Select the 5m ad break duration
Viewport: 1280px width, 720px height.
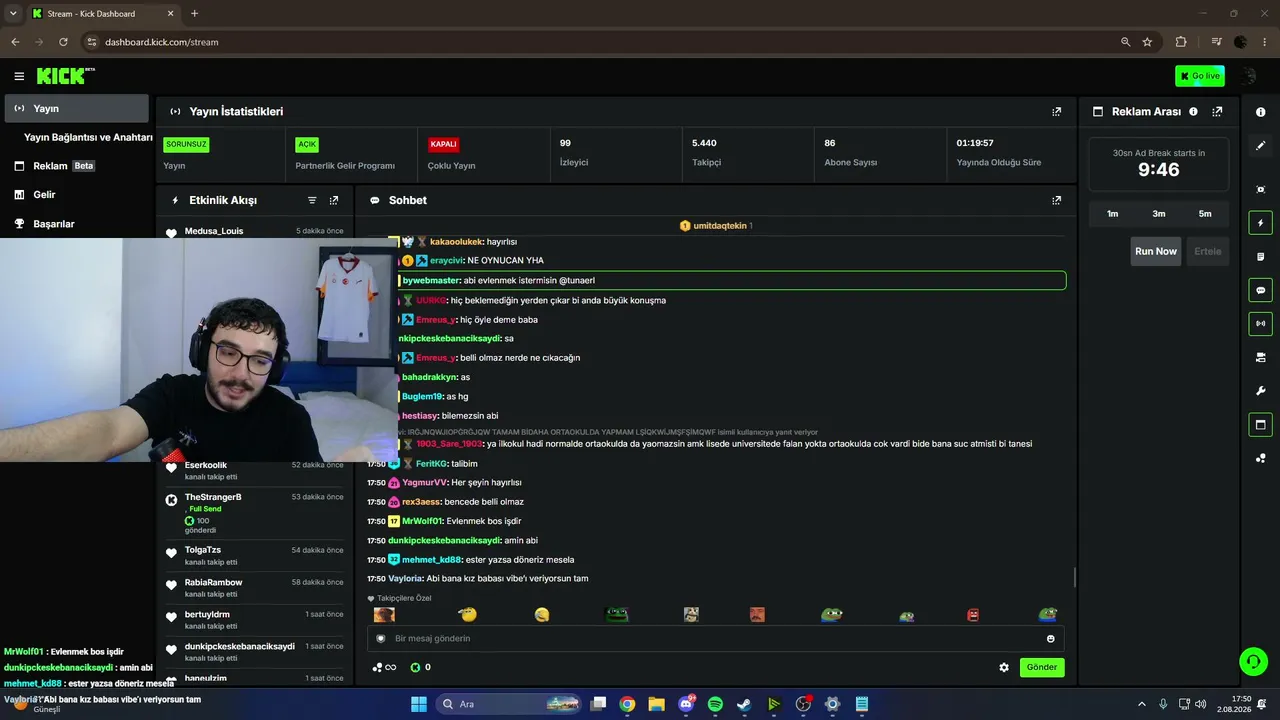(x=1205, y=214)
